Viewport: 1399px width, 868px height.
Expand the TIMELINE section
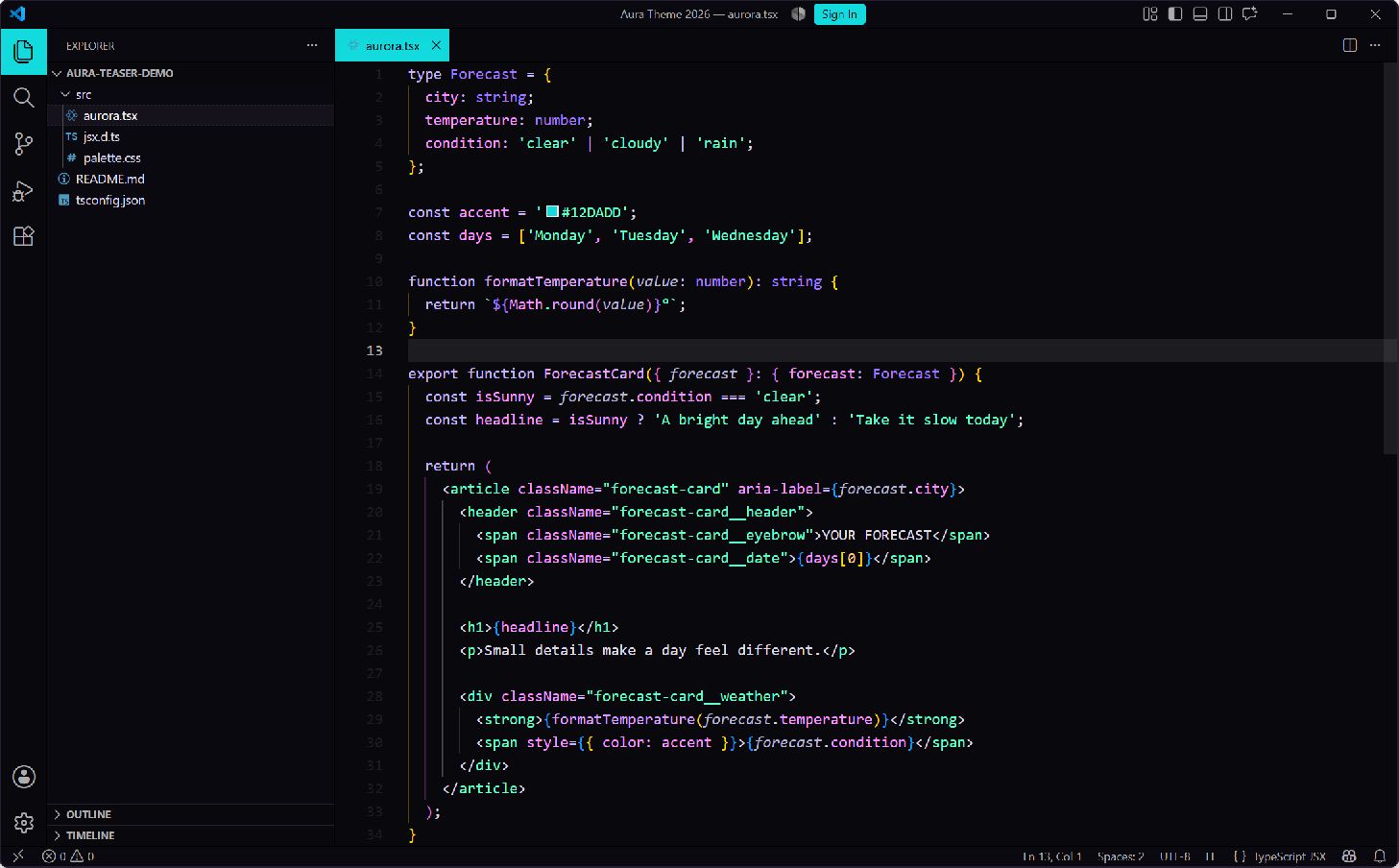[191, 835]
